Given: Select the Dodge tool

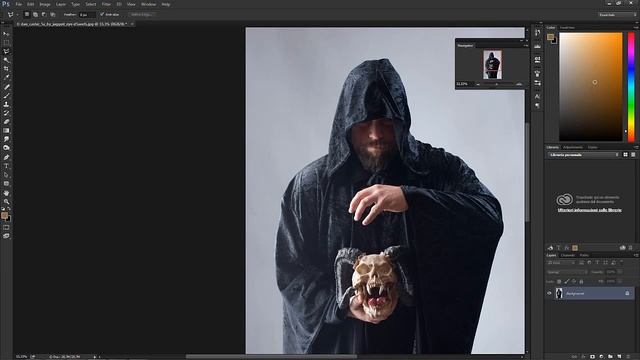Looking at the screenshot, I should click(x=6, y=148).
